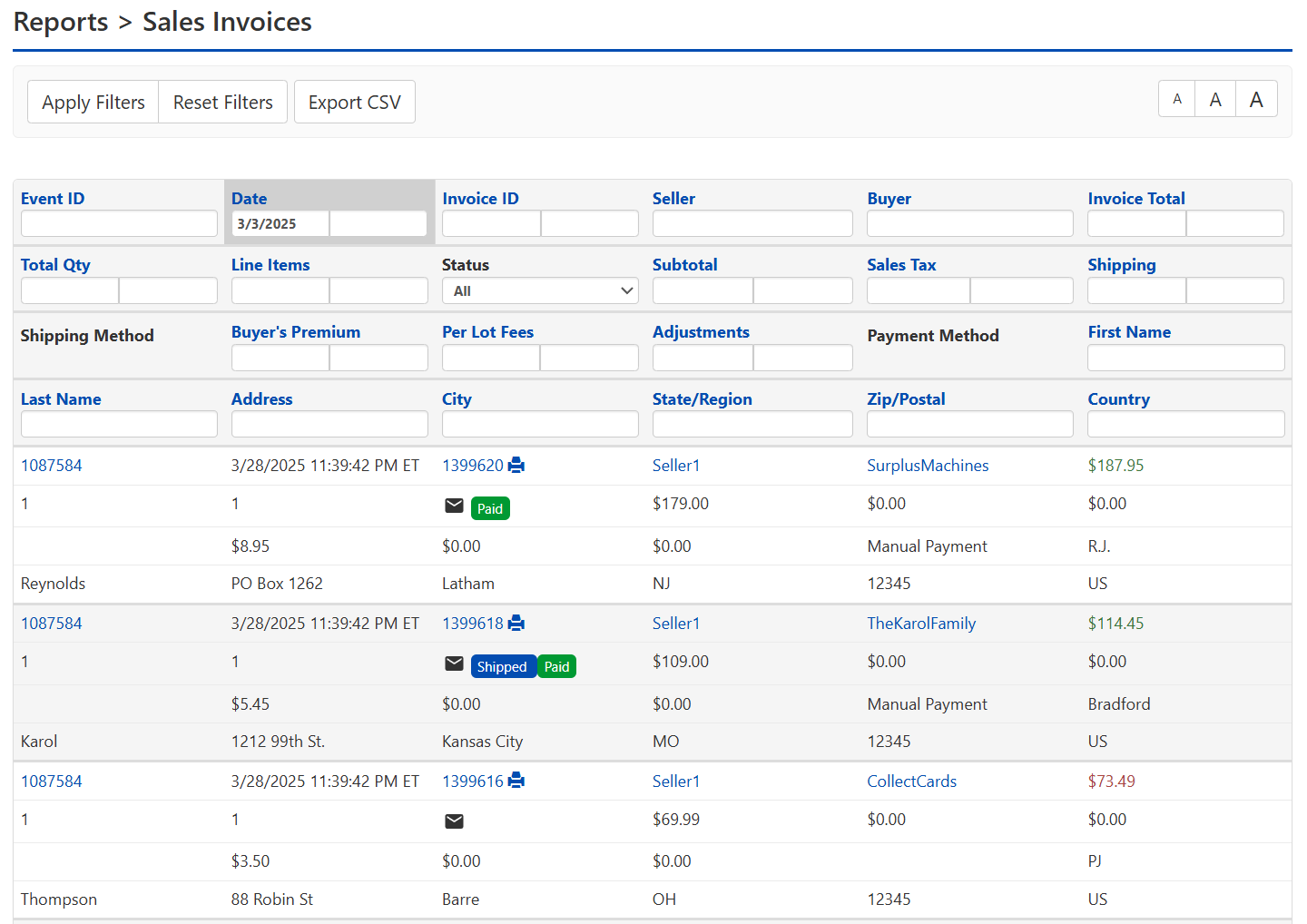This screenshot has width=1307, height=924.
Task: Sort by Date column header
Action: tap(250, 199)
